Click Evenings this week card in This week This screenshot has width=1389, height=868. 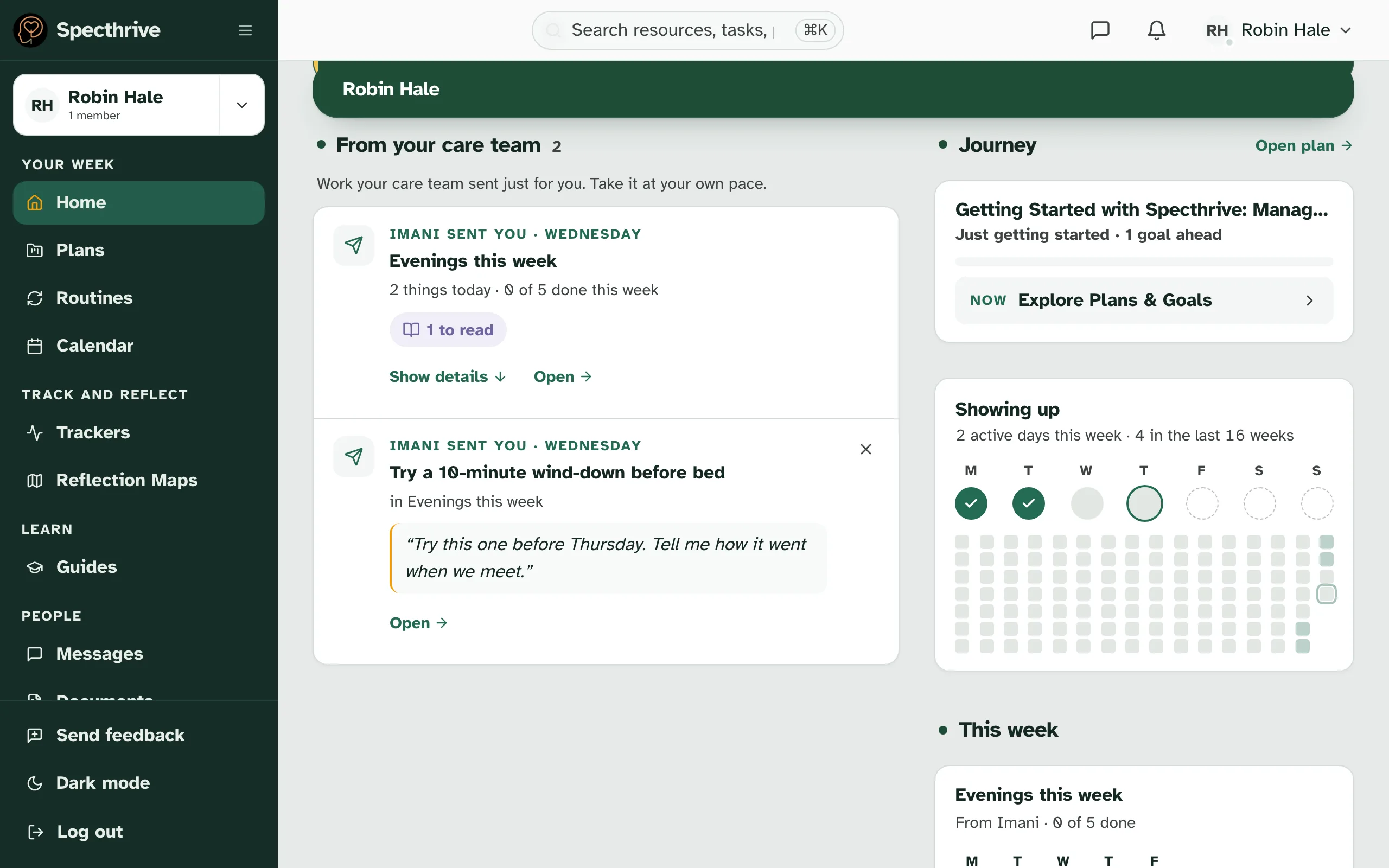(1143, 817)
